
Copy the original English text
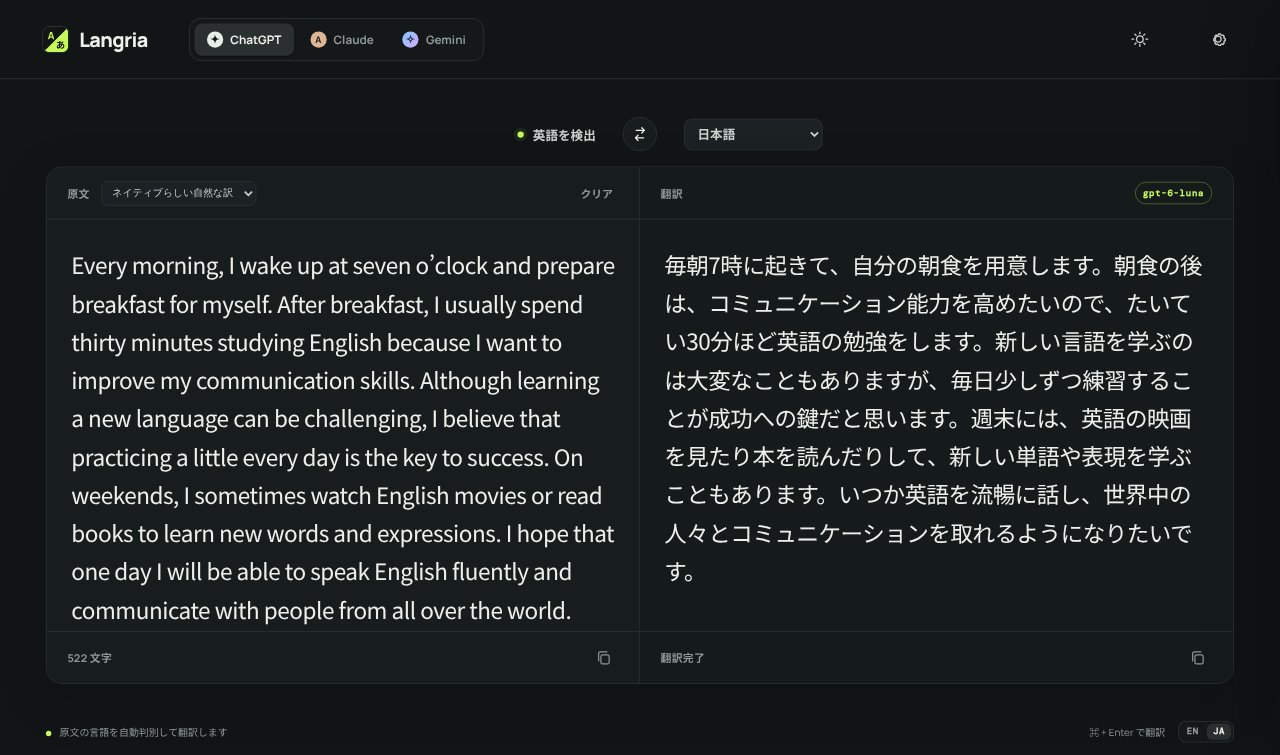(x=604, y=658)
